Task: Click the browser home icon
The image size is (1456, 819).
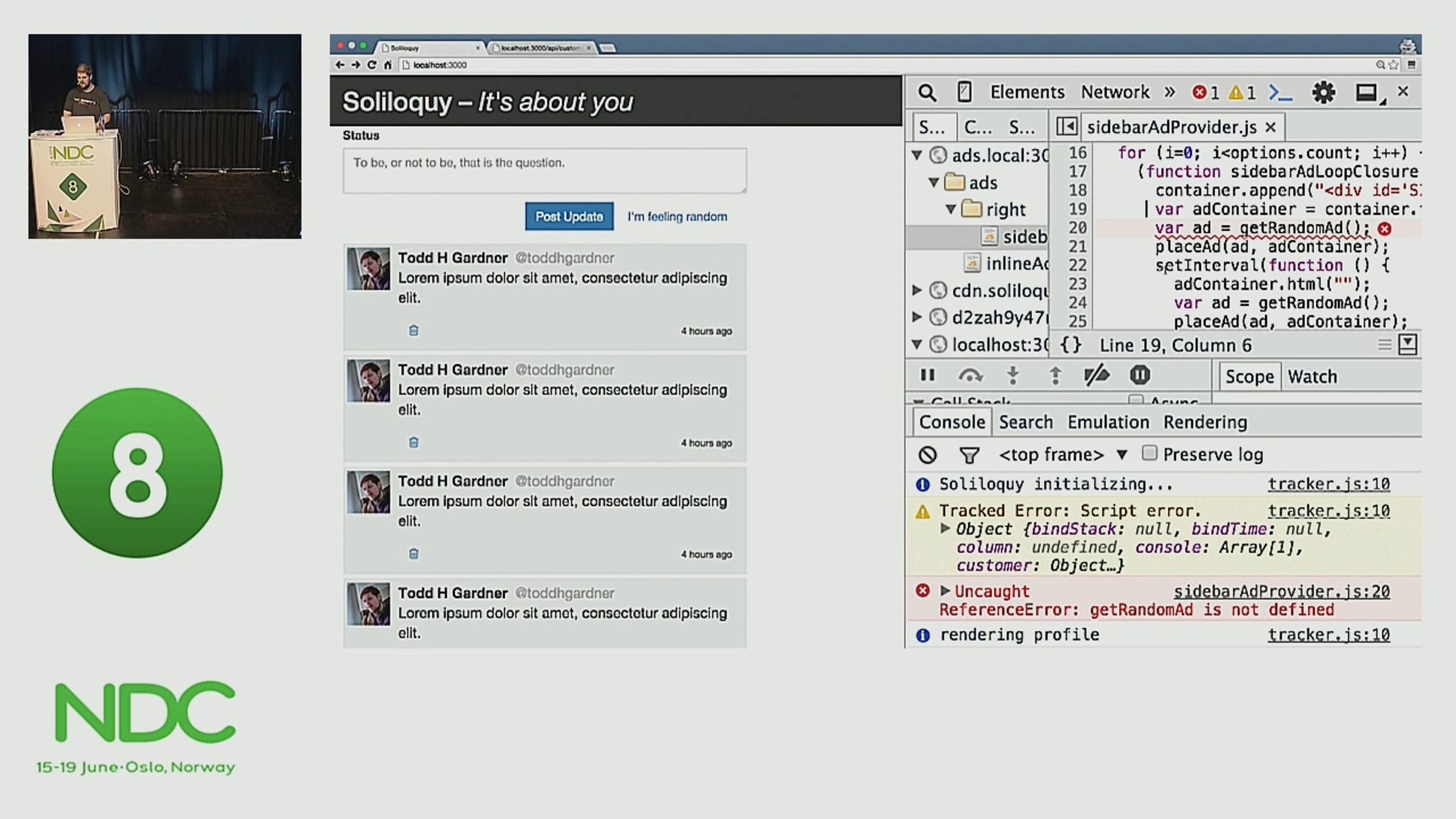Action: 388,65
